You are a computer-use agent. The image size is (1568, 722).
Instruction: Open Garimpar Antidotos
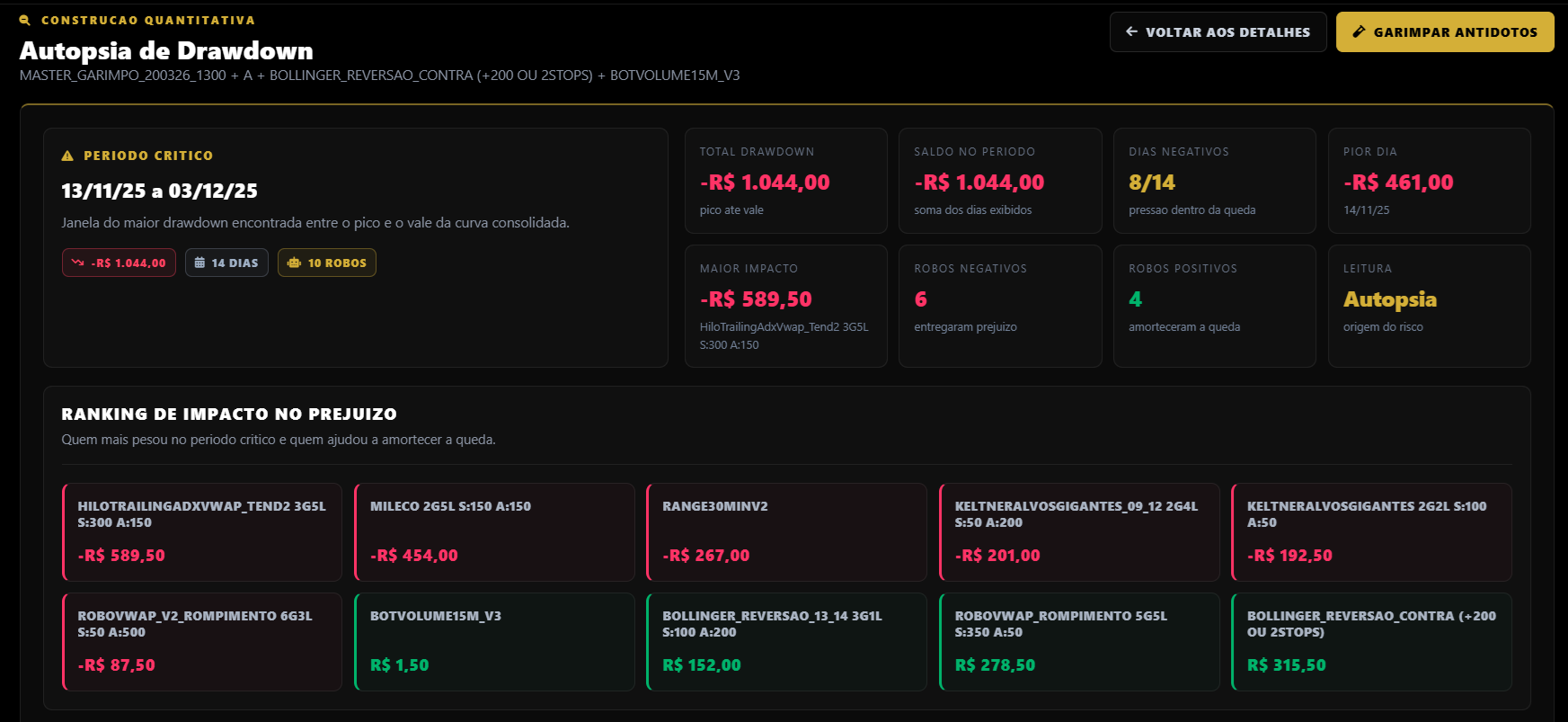pyautogui.click(x=1445, y=31)
